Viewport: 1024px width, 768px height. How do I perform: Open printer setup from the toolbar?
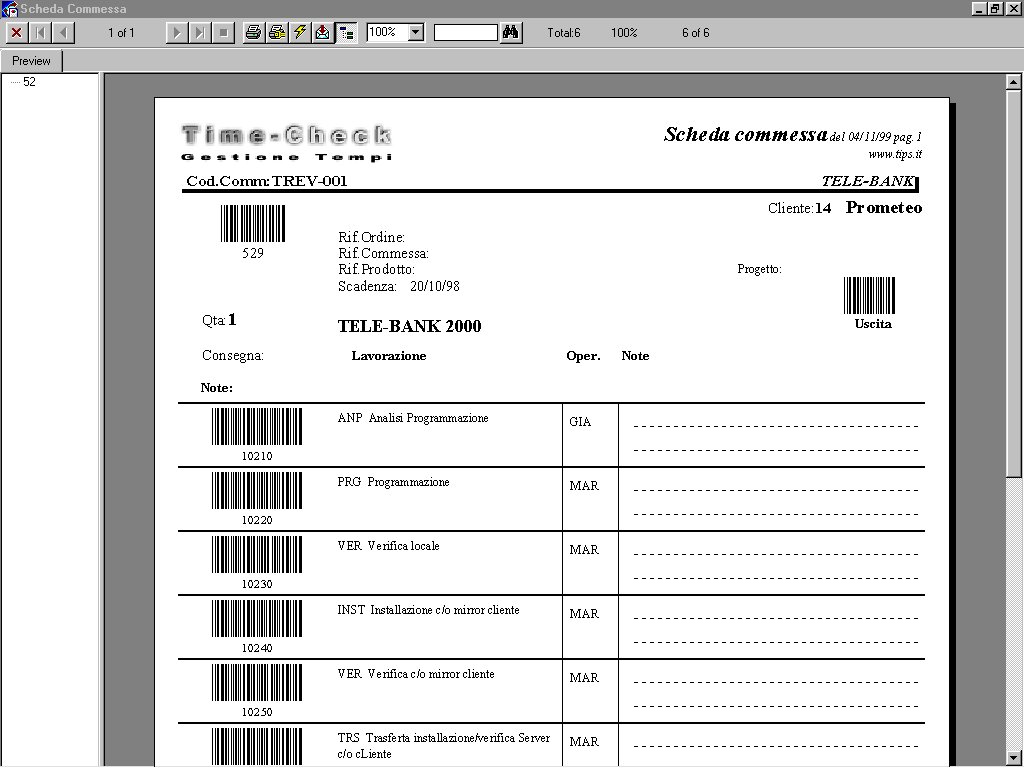276,32
